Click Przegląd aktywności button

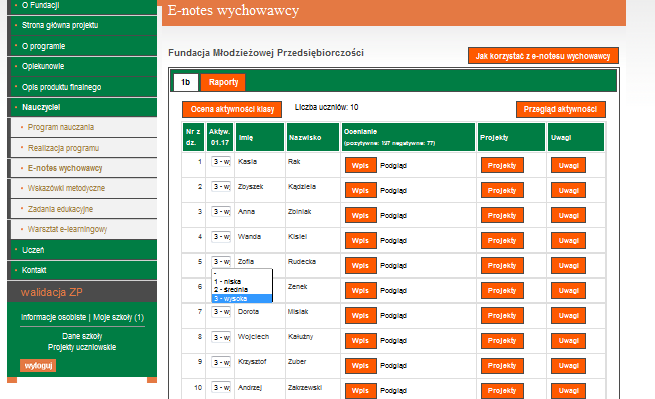coord(561,109)
